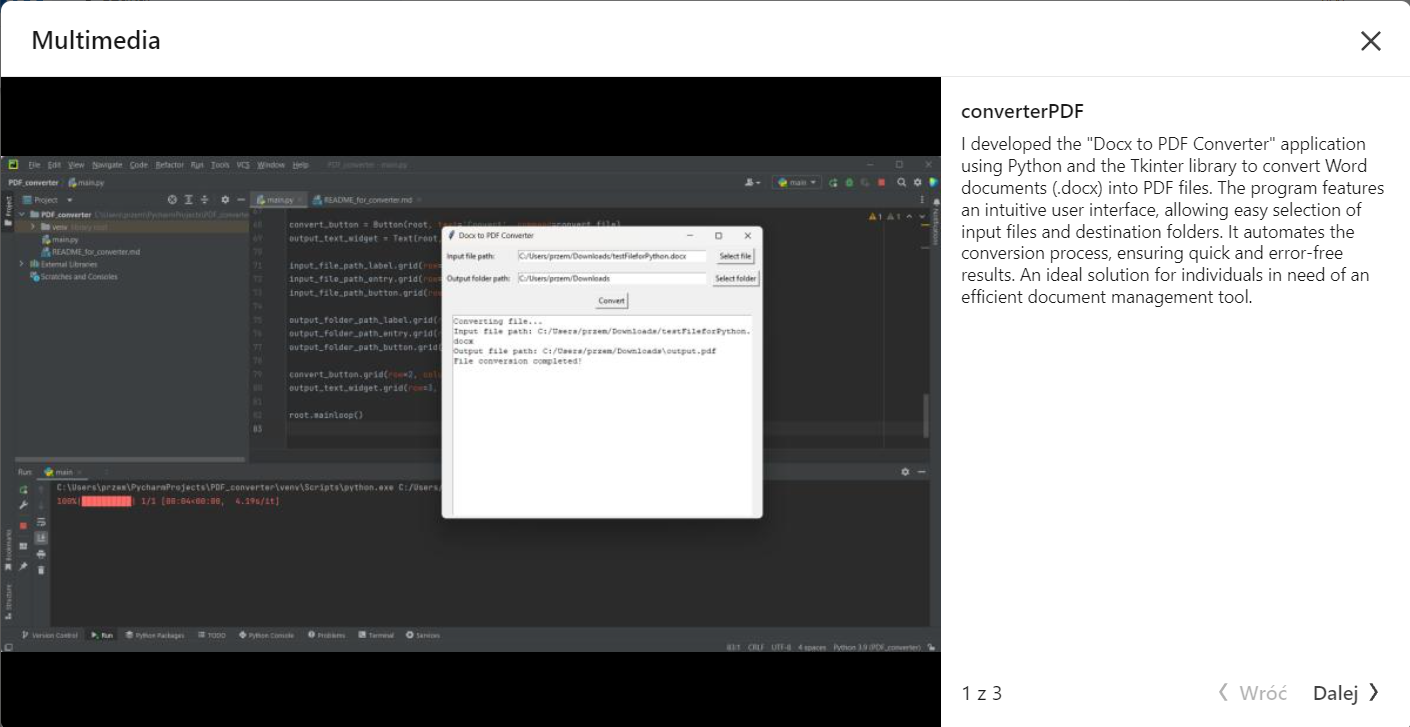This screenshot has width=1410, height=727.
Task: Close the Multimedia dialog with the X
Action: tap(1370, 40)
